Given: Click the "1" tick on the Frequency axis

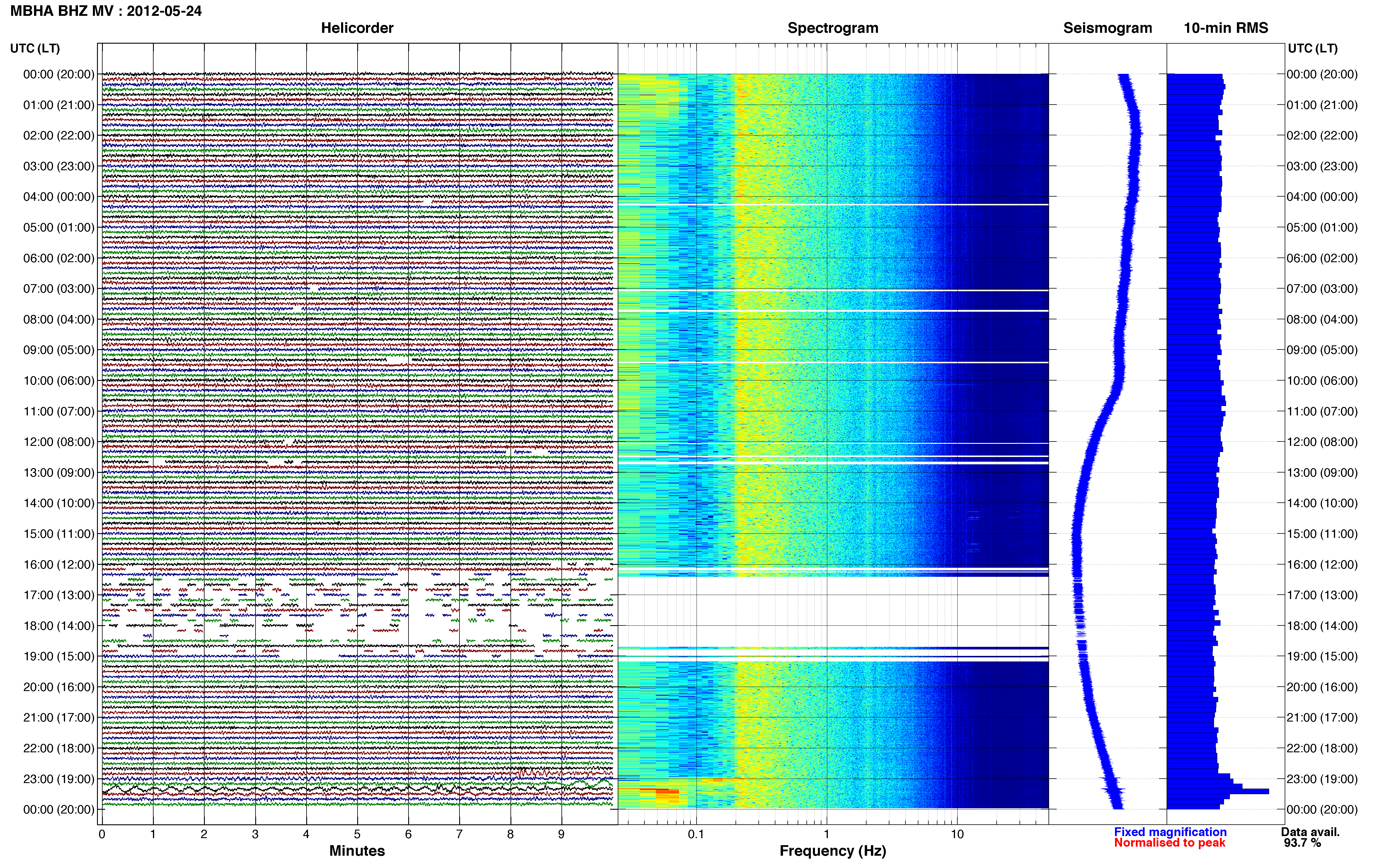Looking at the screenshot, I should (826, 835).
